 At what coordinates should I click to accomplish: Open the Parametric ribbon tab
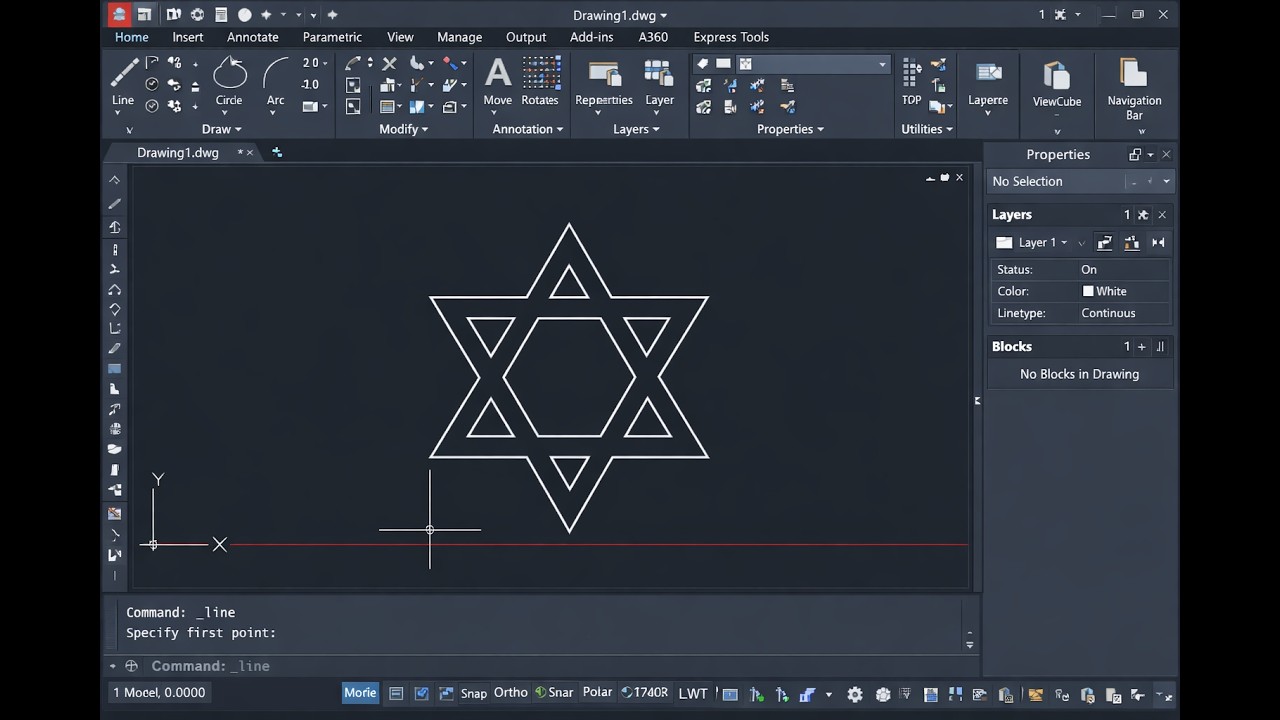[x=332, y=37]
